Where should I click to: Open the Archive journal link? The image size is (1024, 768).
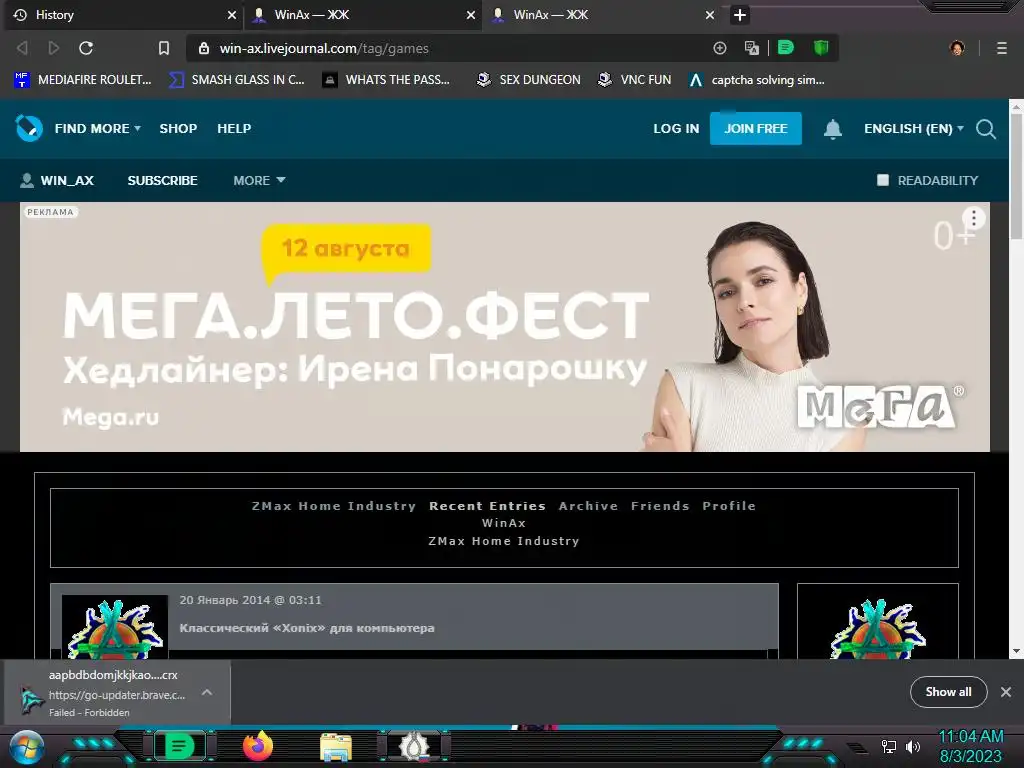click(588, 506)
